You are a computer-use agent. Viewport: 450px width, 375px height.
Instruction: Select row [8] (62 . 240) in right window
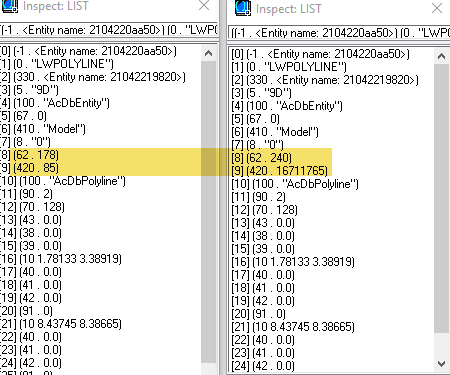(x=262, y=158)
